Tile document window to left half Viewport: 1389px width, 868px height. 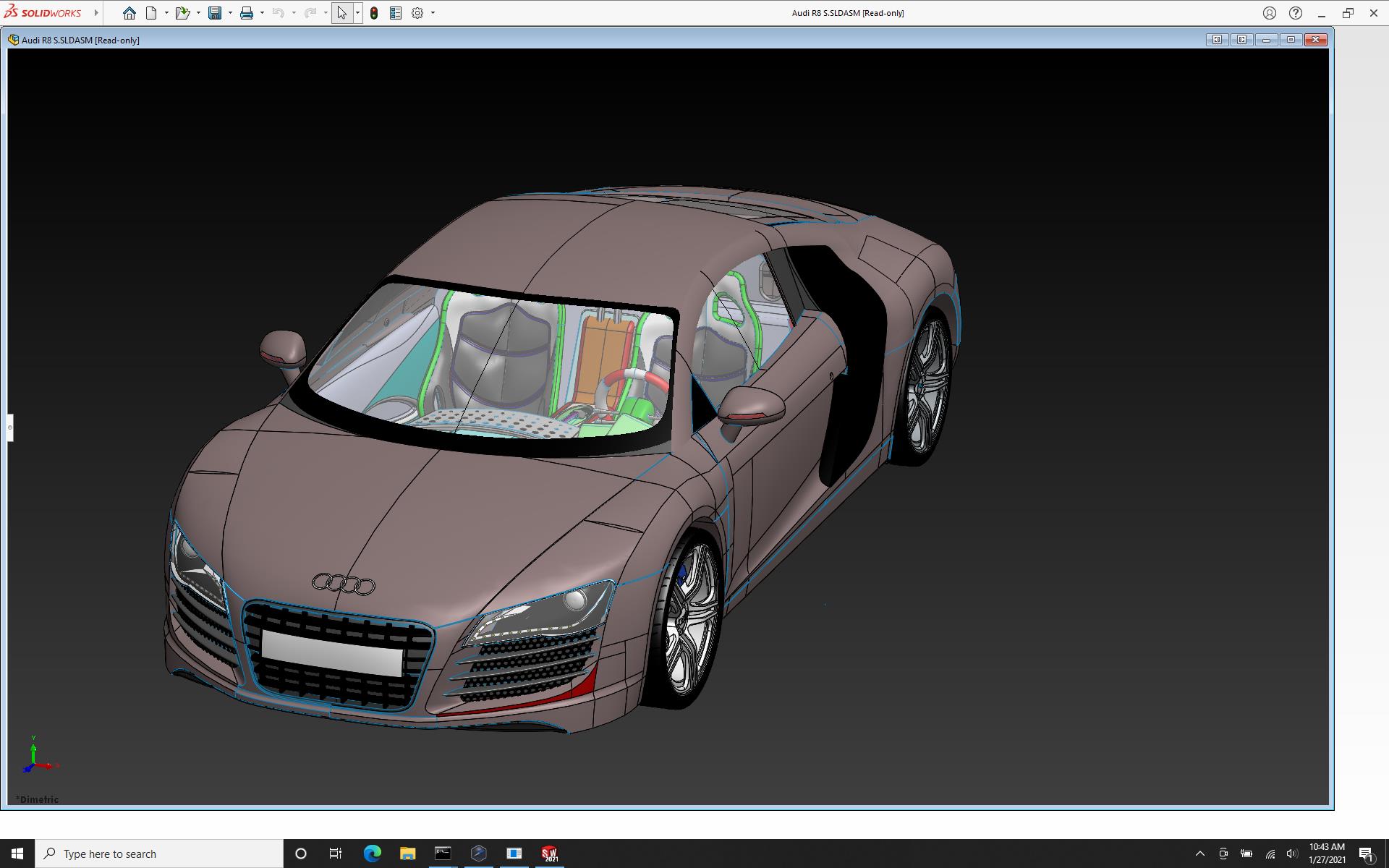click(1217, 40)
